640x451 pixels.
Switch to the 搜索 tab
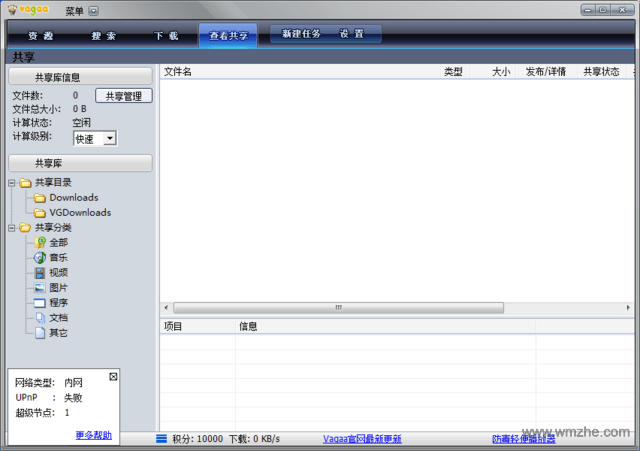103,35
